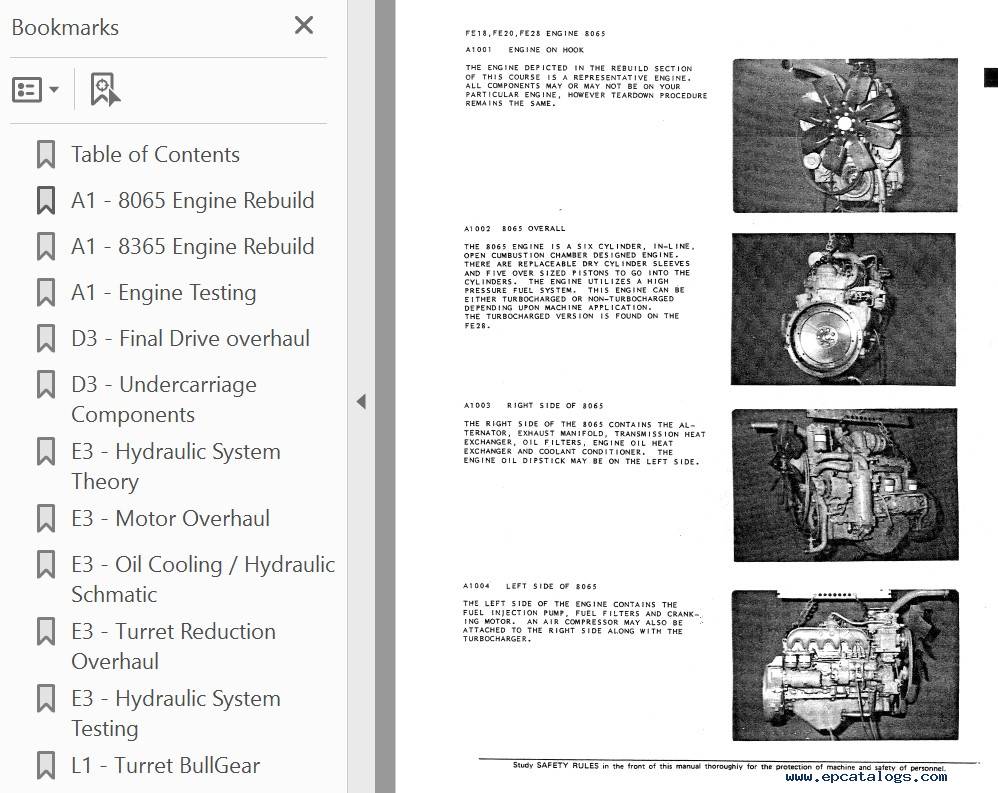998x793 pixels.
Task: Open the Table of Contents bookmark
Action: pyautogui.click(x=155, y=155)
